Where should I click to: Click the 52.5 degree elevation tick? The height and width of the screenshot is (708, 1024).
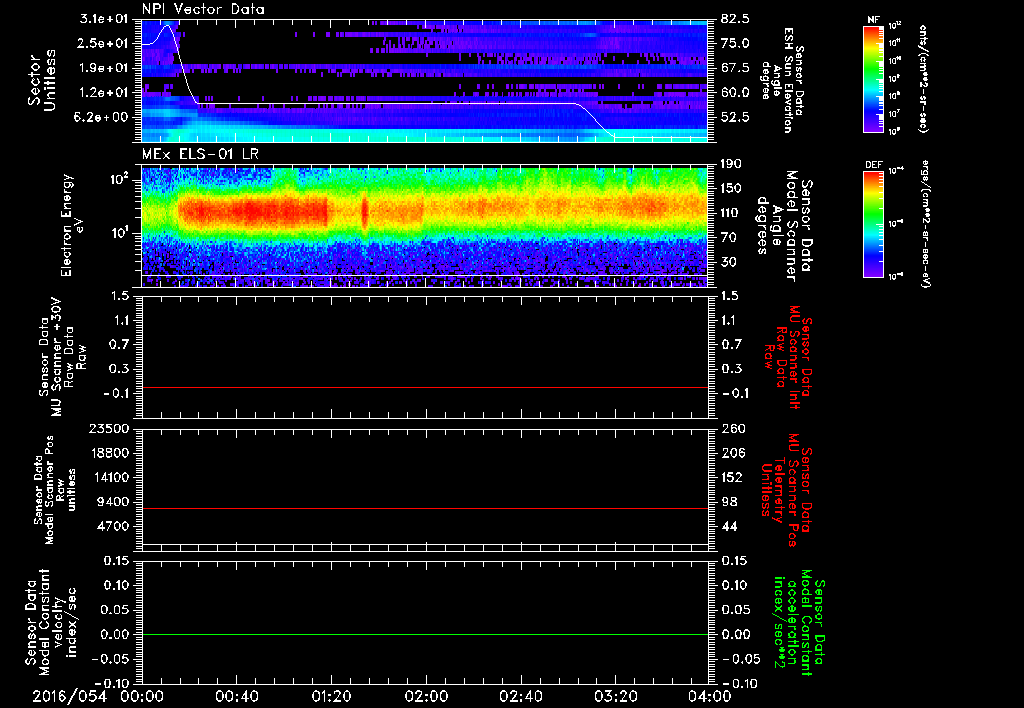[x=735, y=117]
